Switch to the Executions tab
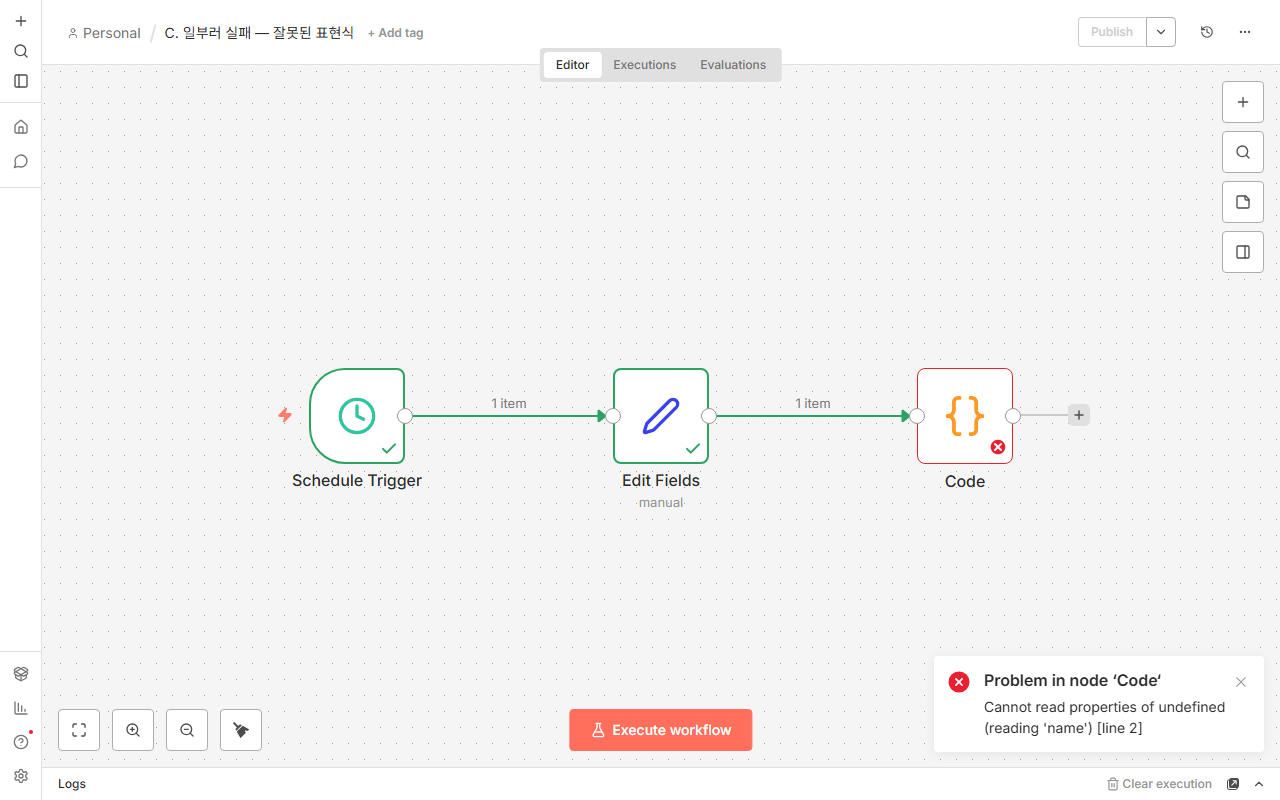This screenshot has width=1280, height=800. [645, 65]
